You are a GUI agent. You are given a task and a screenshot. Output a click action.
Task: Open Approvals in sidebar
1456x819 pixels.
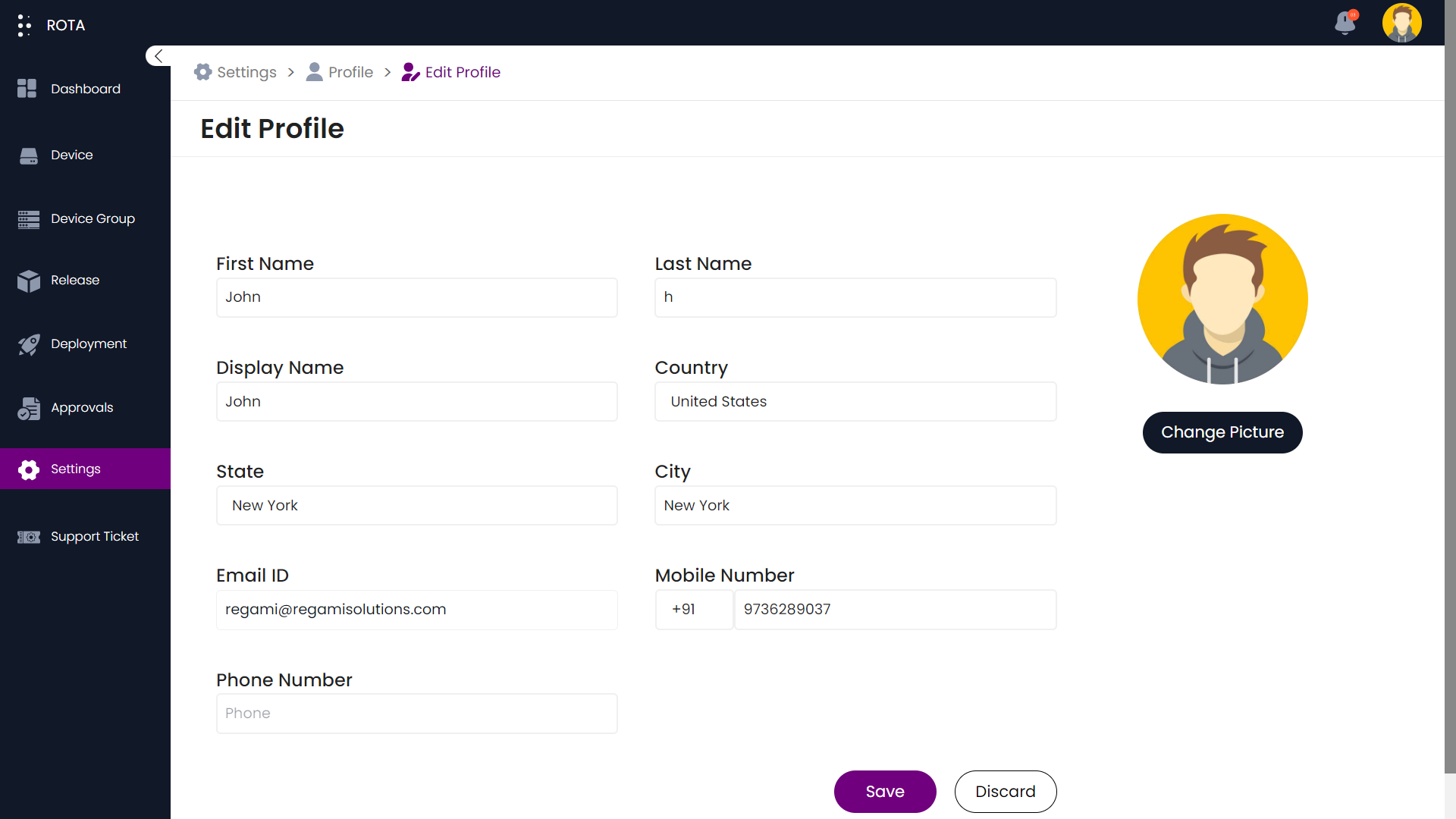(81, 407)
